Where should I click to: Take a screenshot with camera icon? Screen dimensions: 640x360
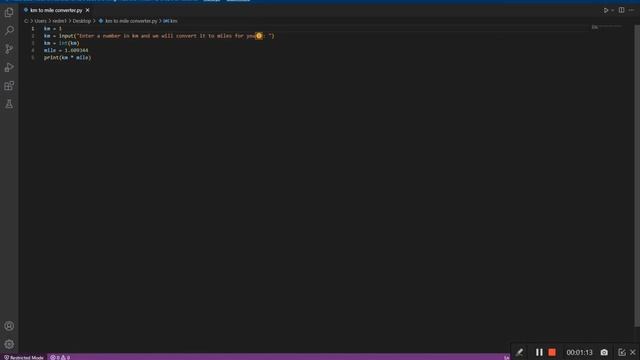tap(604, 352)
